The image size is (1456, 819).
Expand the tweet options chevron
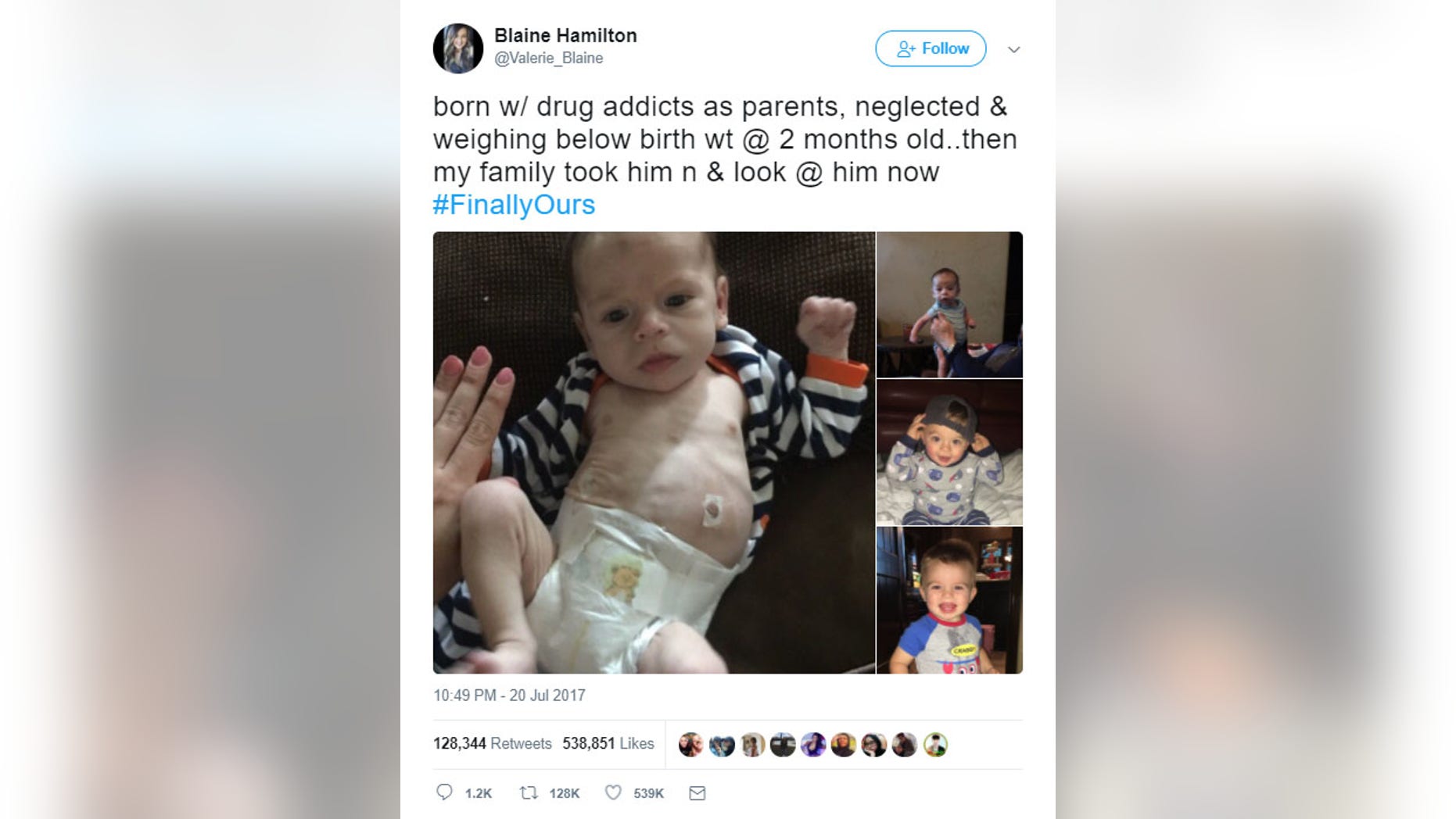pos(1014,49)
